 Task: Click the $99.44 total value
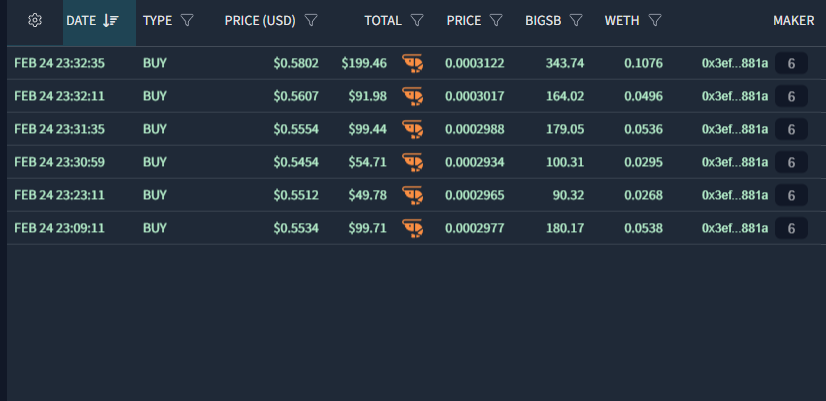pyautogui.click(x=367, y=130)
